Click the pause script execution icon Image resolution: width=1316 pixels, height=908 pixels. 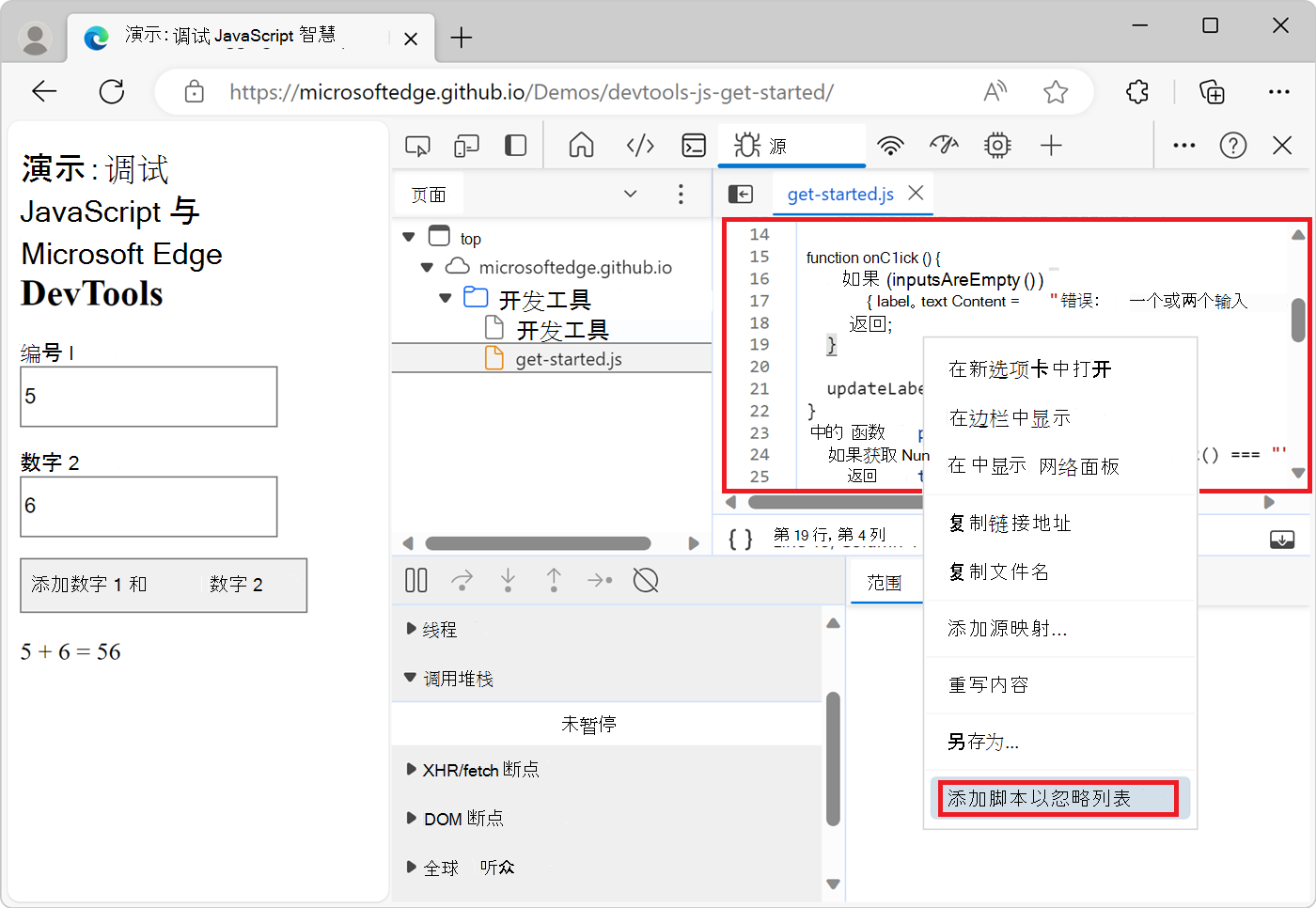tap(415, 580)
